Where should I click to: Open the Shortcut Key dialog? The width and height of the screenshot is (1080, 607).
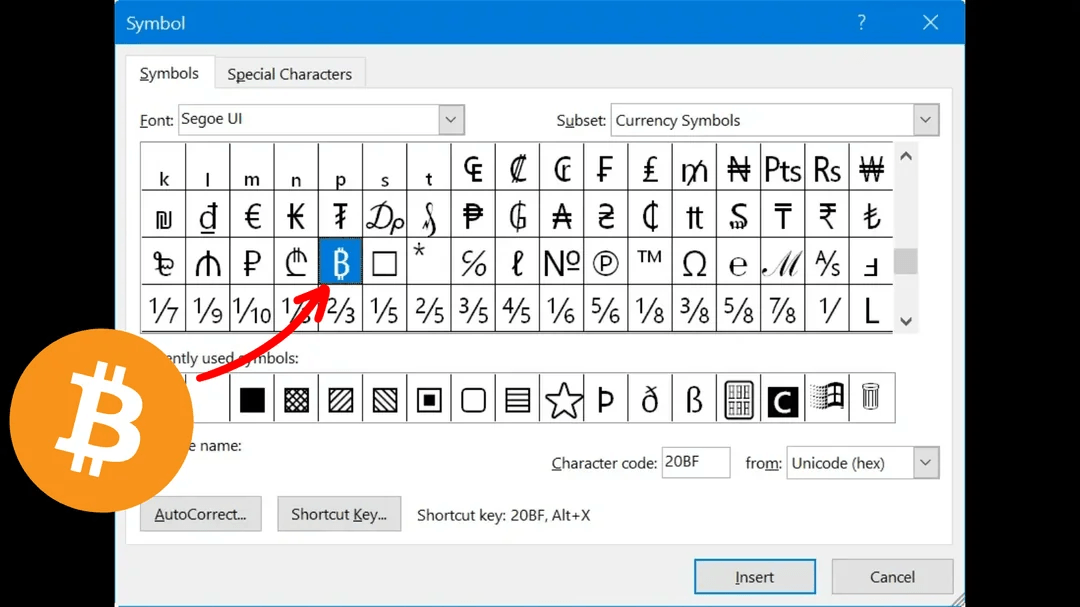(x=339, y=514)
